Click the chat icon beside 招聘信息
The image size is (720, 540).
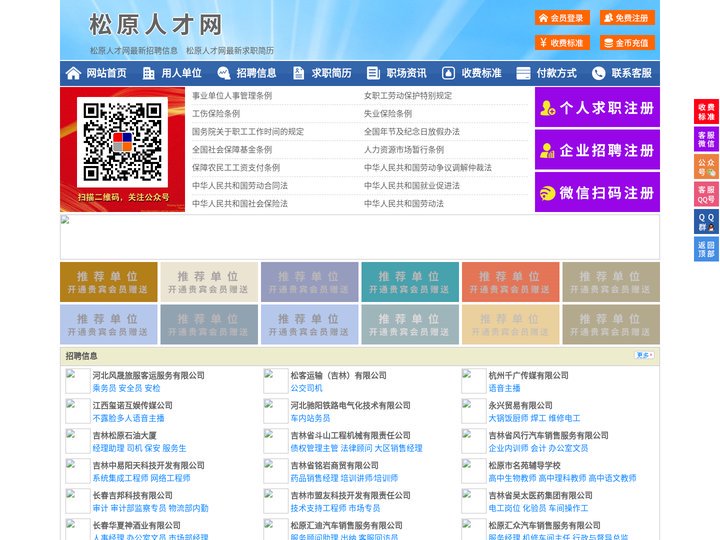[x=223, y=73]
